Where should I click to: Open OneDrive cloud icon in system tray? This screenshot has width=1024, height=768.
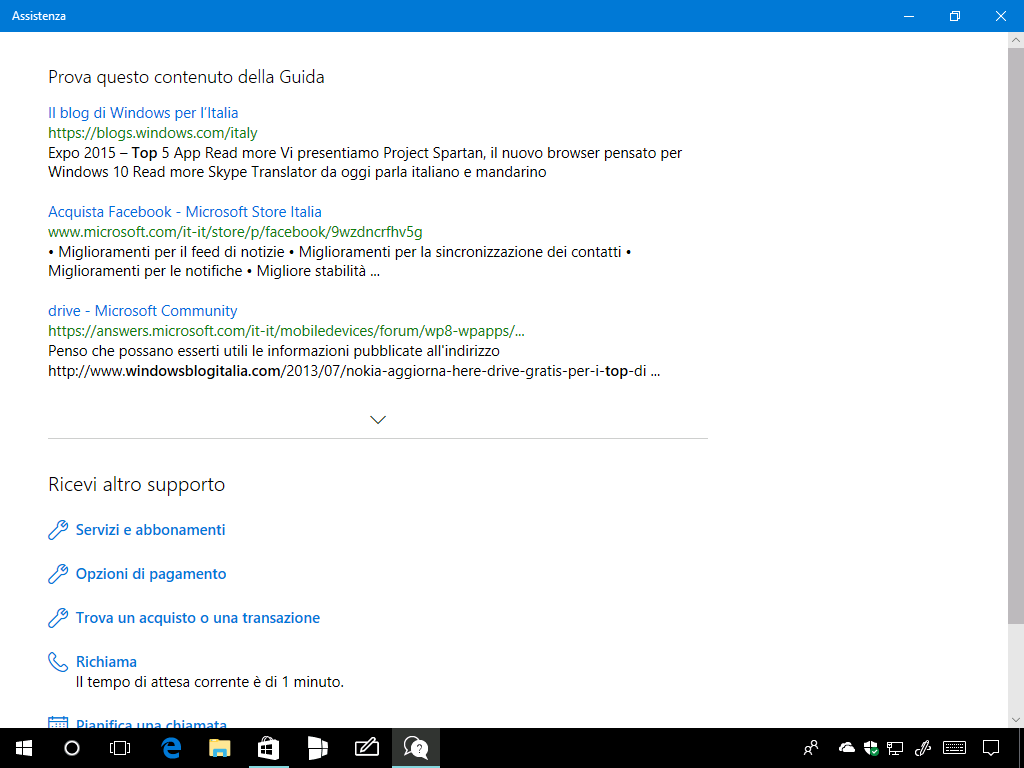click(x=847, y=748)
